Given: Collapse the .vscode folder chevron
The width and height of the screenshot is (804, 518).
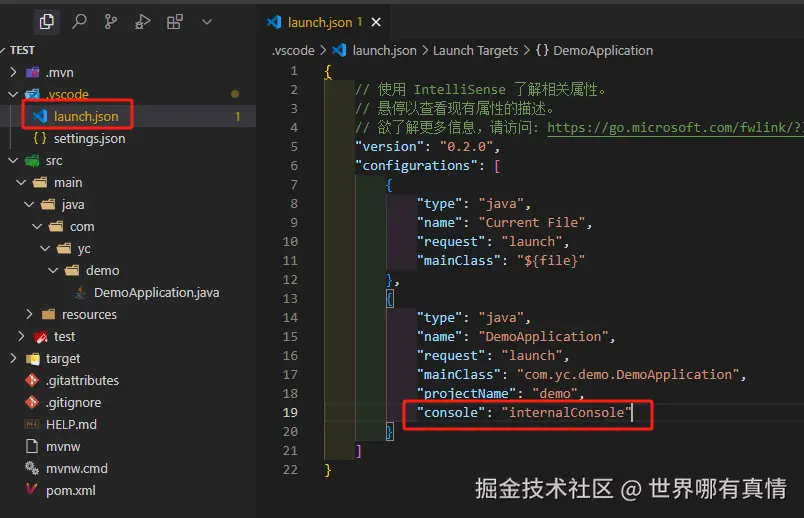Looking at the screenshot, I should (13, 94).
